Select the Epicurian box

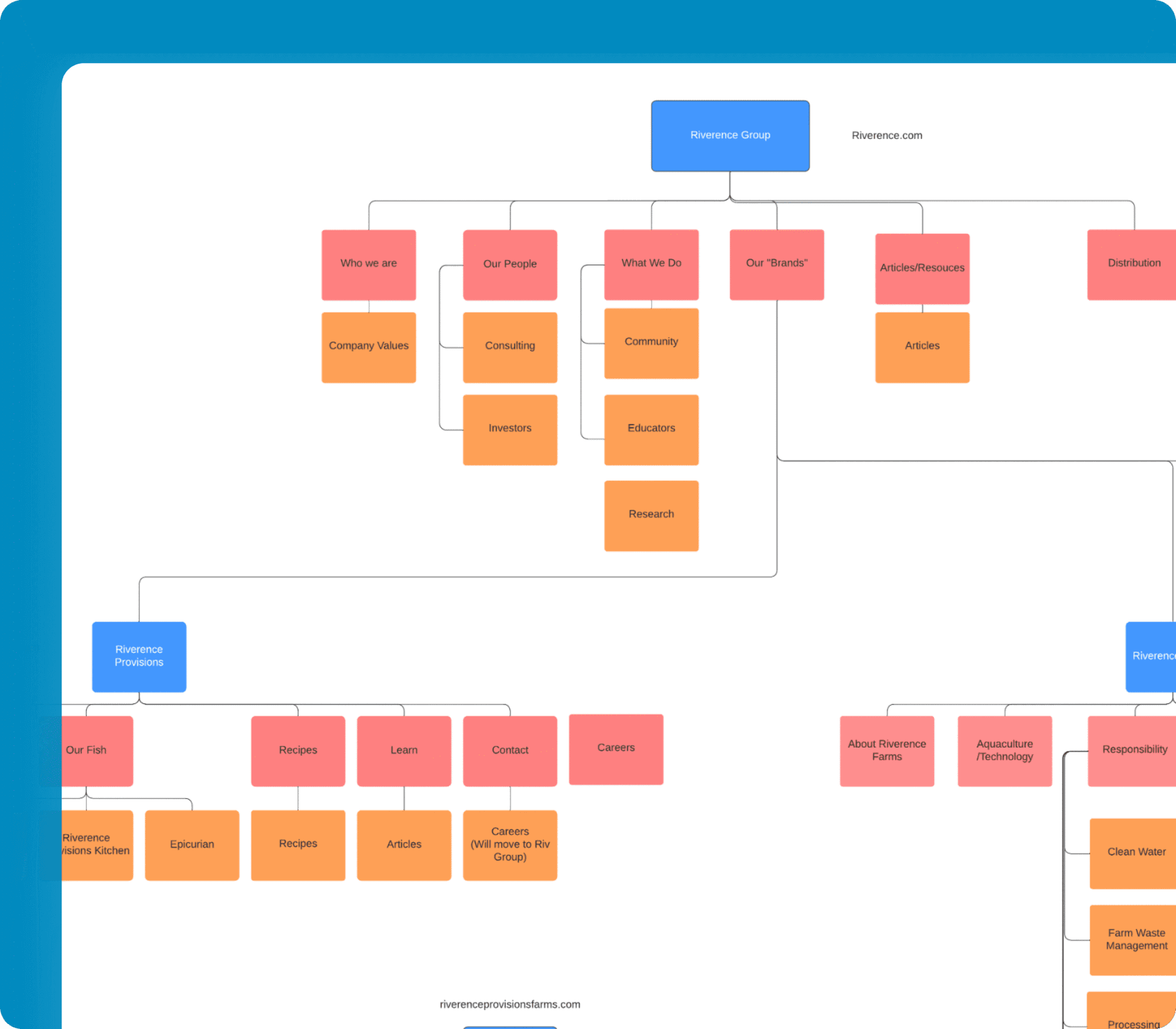click(x=192, y=845)
